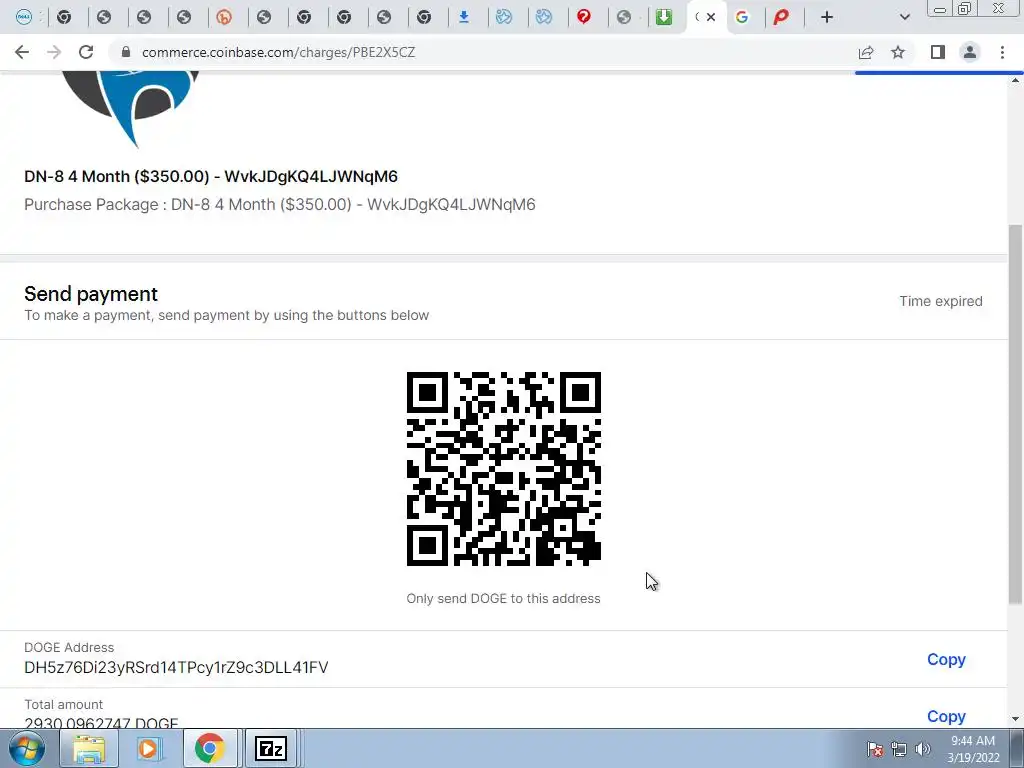The image size is (1024, 768).
Task: Click the volume speaker tray icon
Action: [x=922, y=749]
